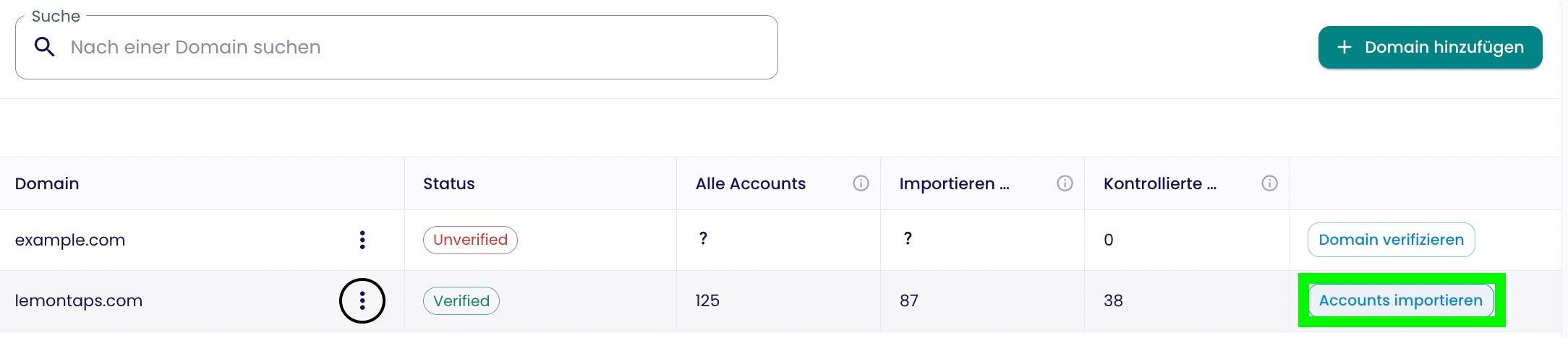Image resolution: width=1568 pixels, height=338 pixels.
Task: Click the Alle Accounts column header
Action: click(750, 183)
